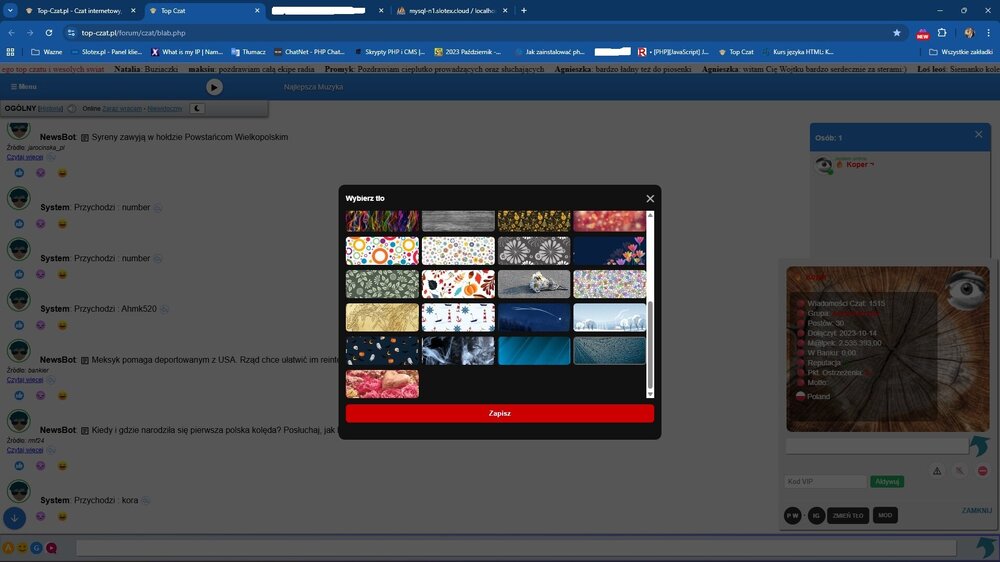Click the ZMIEŃ TŁO button
This screenshot has width=1000, height=562.
848,515
